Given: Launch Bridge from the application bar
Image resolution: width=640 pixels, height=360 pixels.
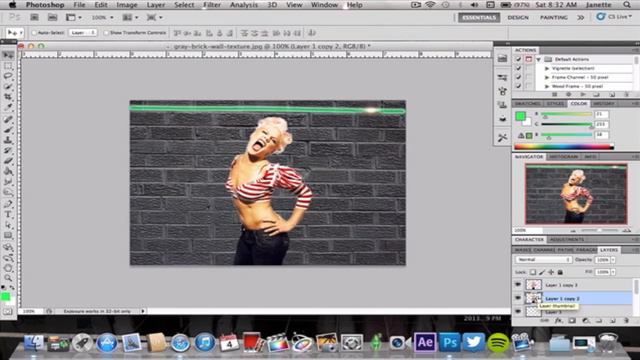Looking at the screenshot, I should tap(34, 18).
